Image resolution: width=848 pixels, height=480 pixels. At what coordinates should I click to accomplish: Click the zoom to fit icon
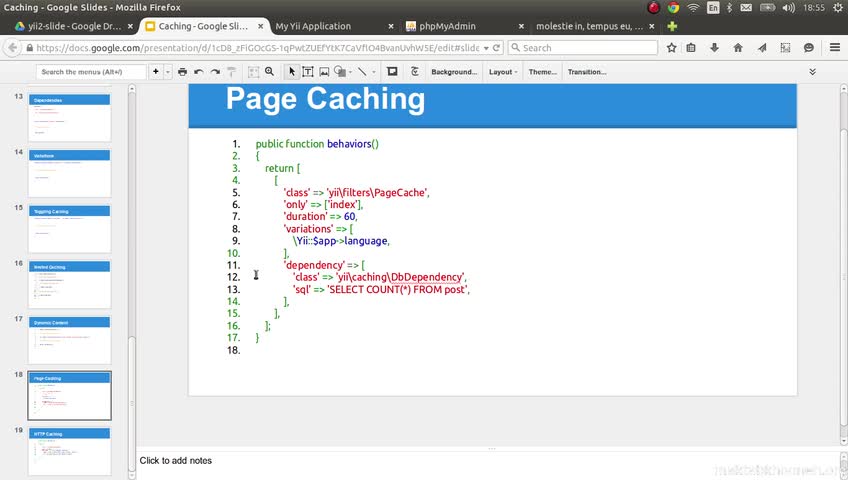pyautogui.click(x=253, y=71)
